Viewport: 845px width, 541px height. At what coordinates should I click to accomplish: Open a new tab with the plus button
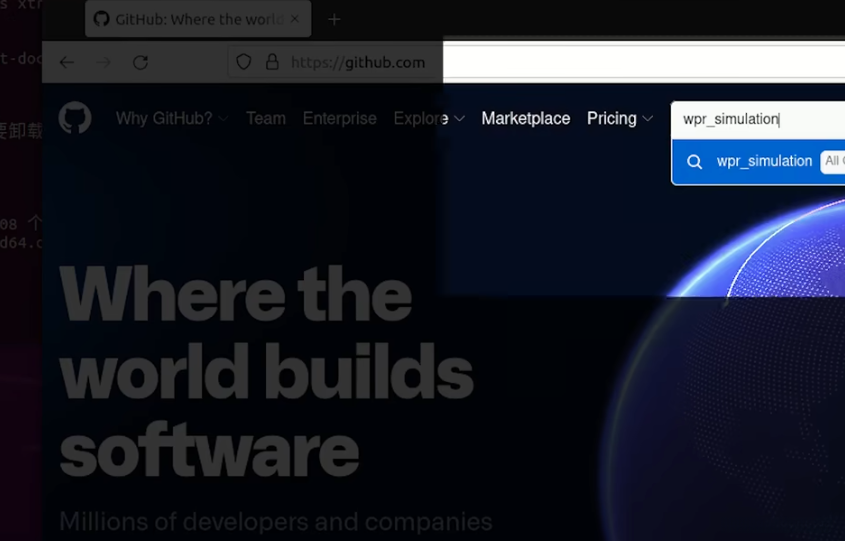point(334,20)
